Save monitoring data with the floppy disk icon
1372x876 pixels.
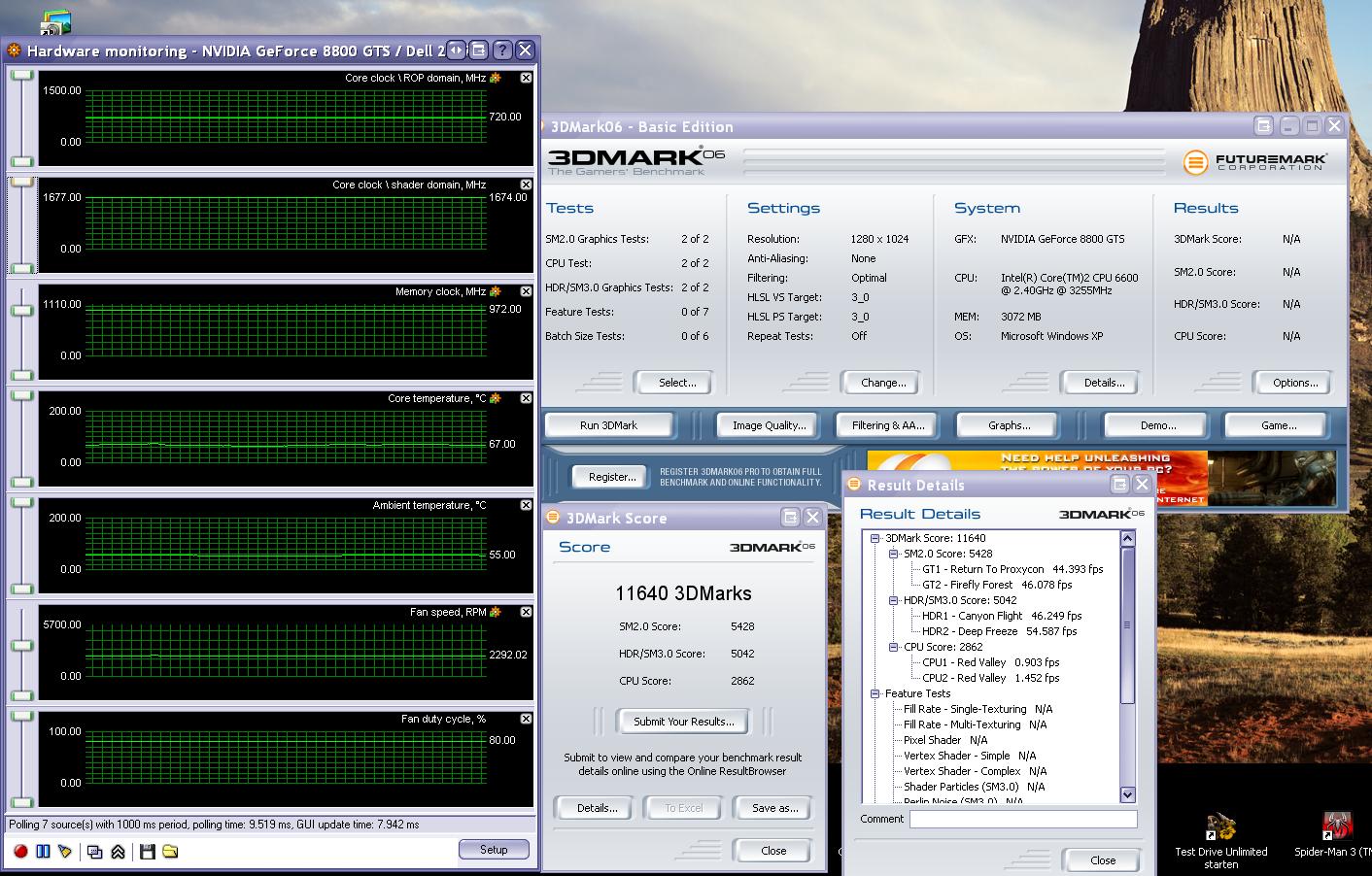pos(148,852)
